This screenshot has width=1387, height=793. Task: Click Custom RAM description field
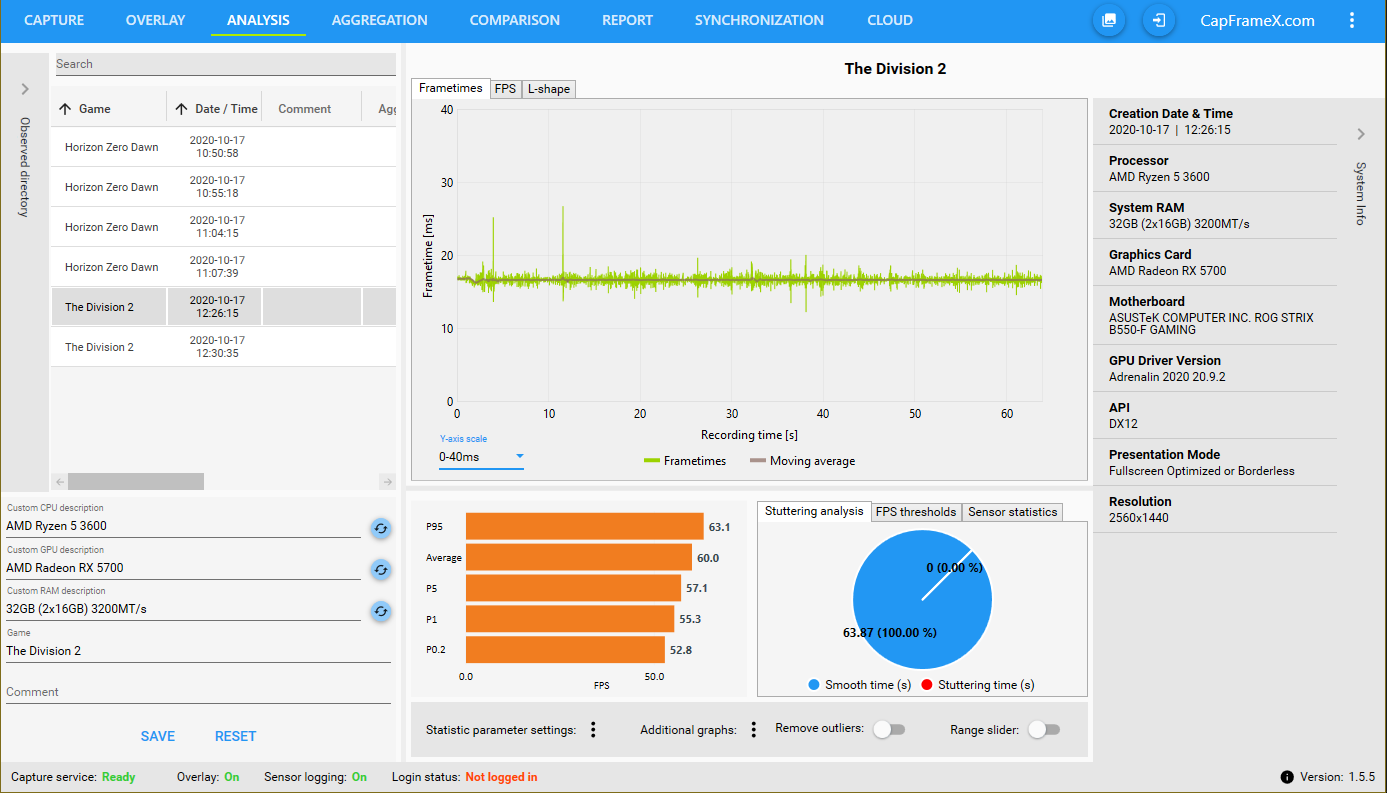(x=183, y=608)
